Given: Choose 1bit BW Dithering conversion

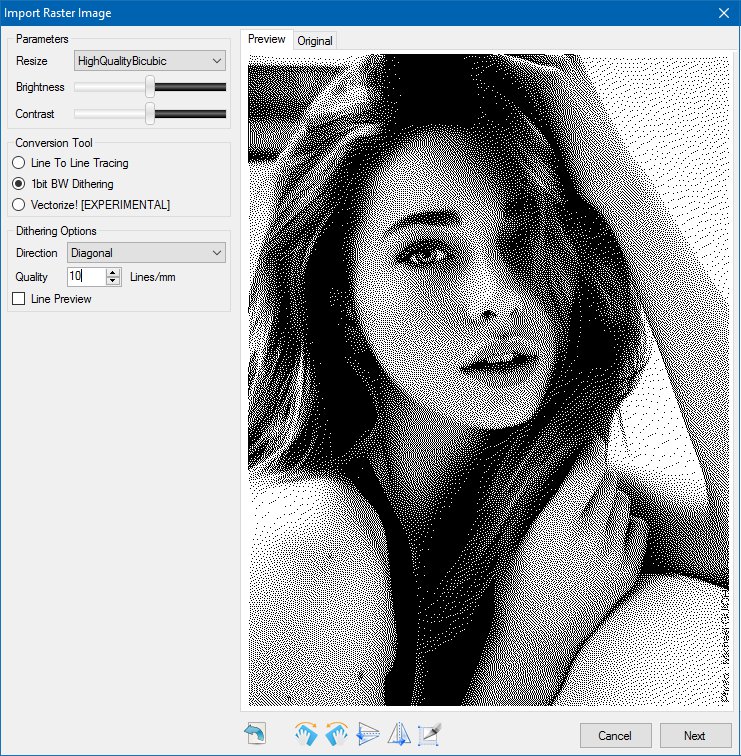Looking at the screenshot, I should tap(63, 184).
